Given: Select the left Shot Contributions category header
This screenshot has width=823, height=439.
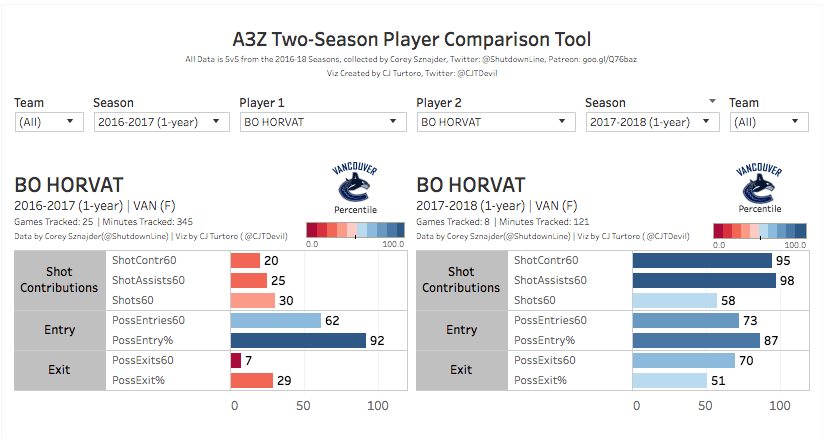Looking at the screenshot, I should pyautogui.click(x=60, y=280).
